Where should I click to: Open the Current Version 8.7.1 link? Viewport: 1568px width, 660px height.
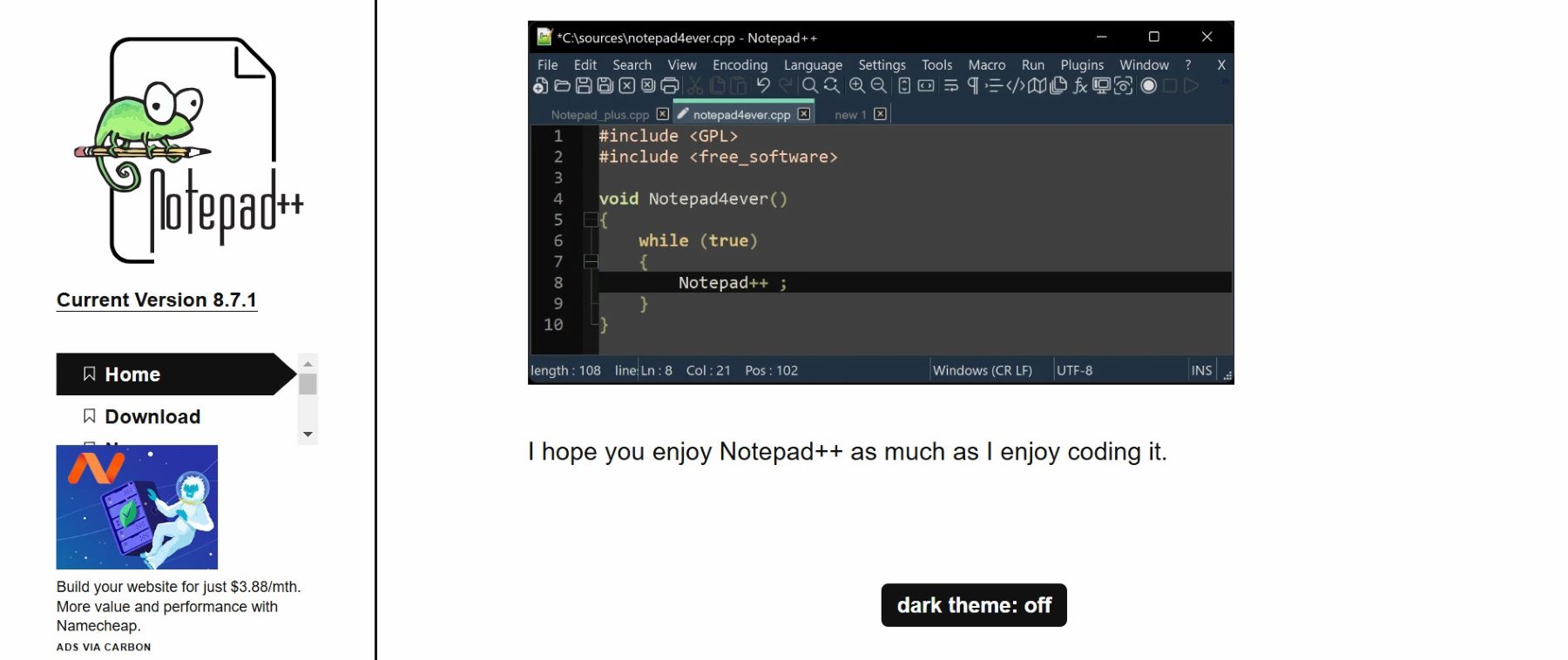click(157, 300)
